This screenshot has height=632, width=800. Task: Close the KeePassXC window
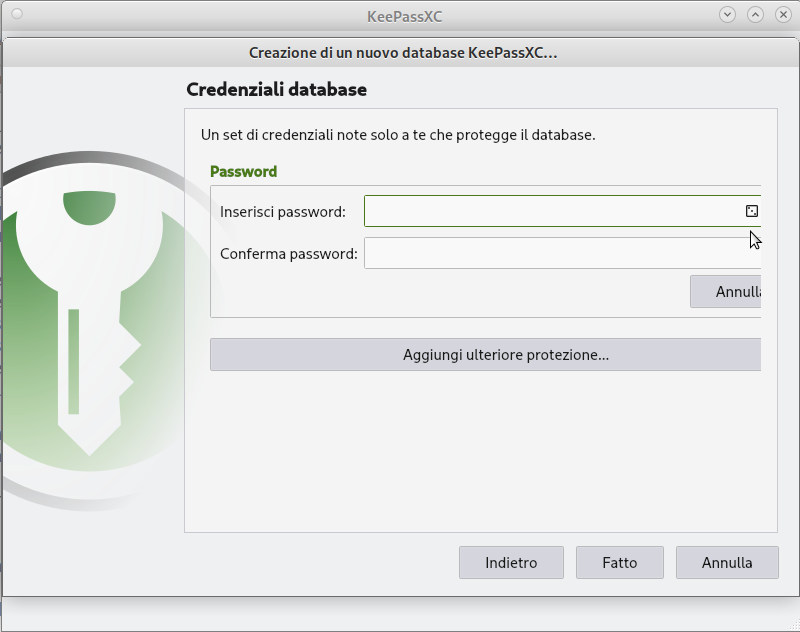pos(783,14)
